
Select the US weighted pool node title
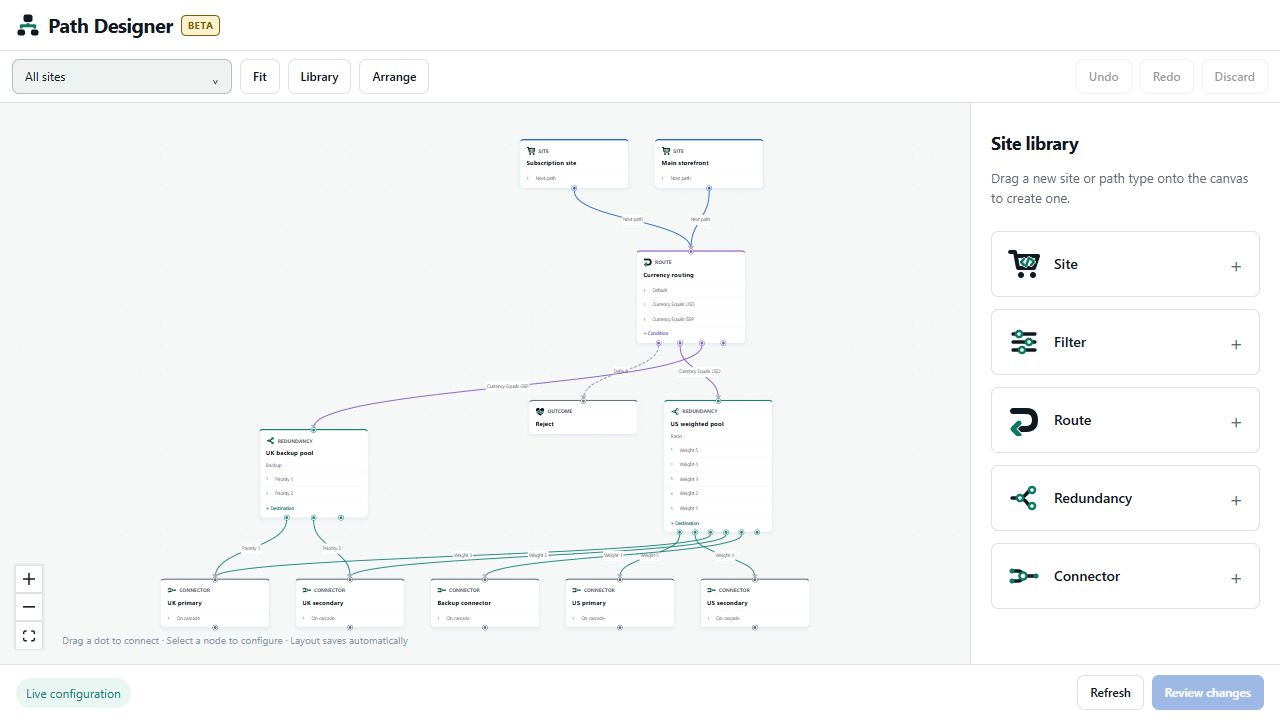[x=697, y=424]
